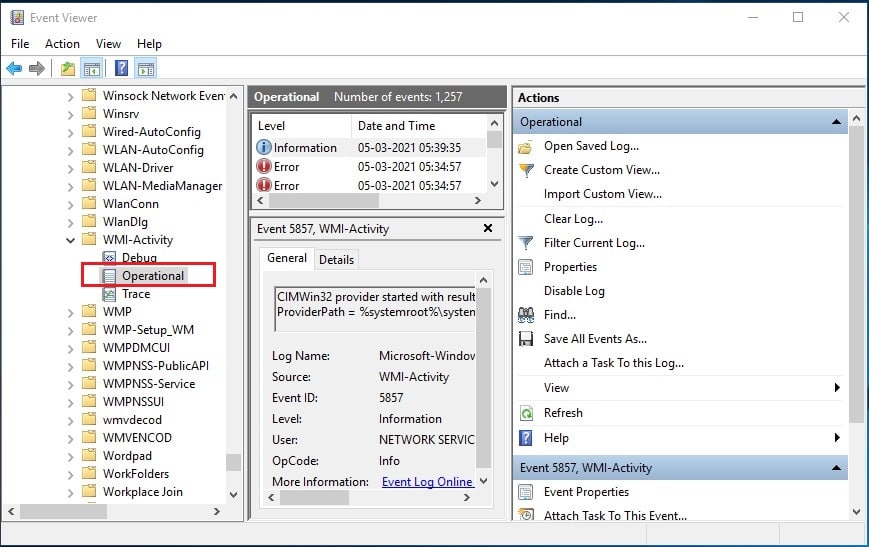Screen dimensions: 869x547
Task: Click the console tree vertical scrollbar thumb
Action: [233, 462]
